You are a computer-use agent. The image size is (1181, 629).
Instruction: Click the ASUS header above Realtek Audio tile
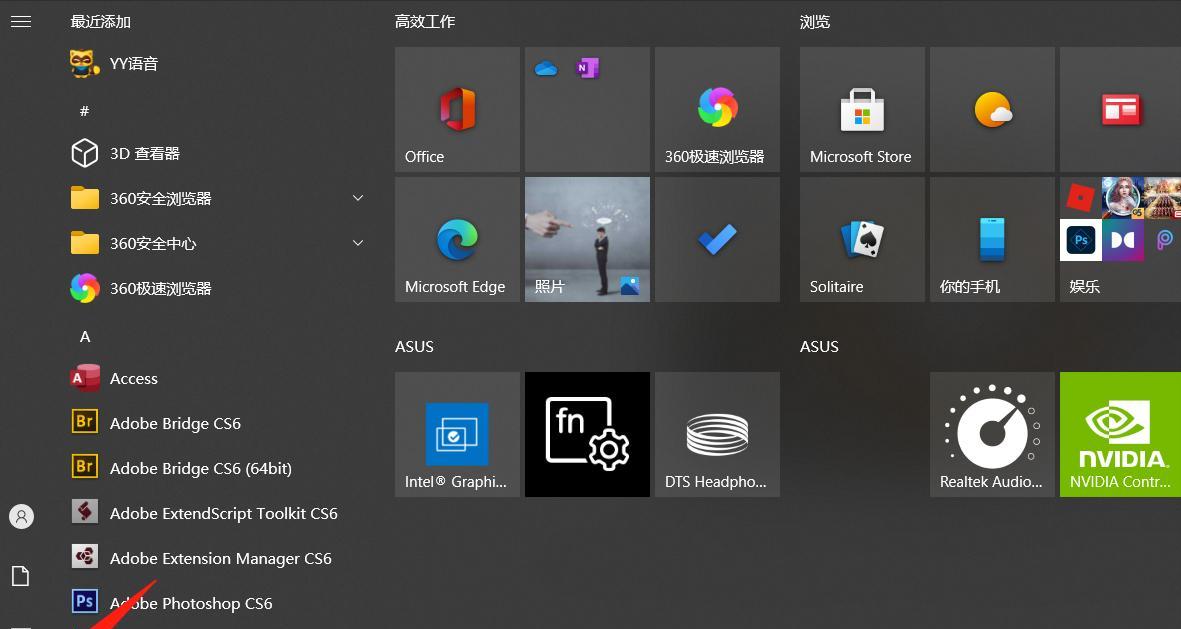pyautogui.click(x=819, y=347)
